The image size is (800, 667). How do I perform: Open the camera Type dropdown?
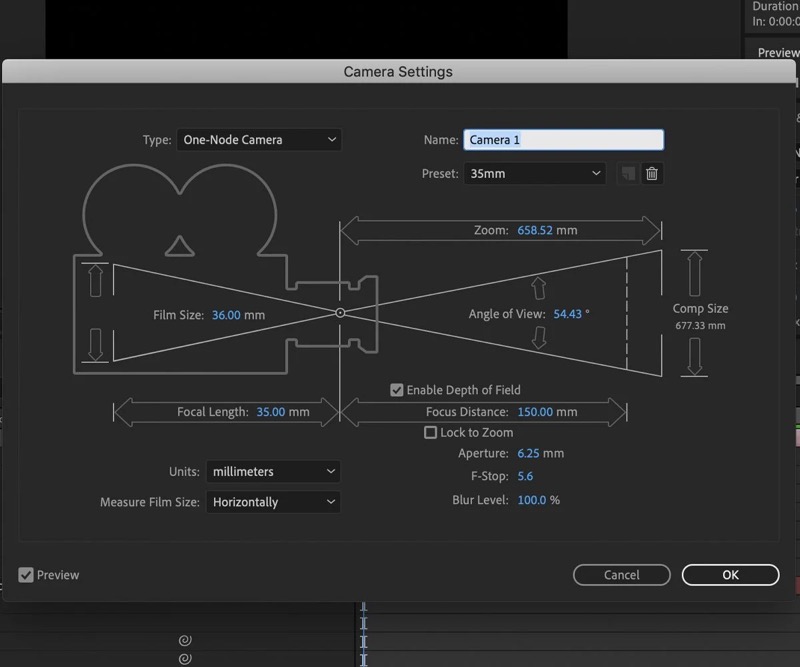(259, 140)
